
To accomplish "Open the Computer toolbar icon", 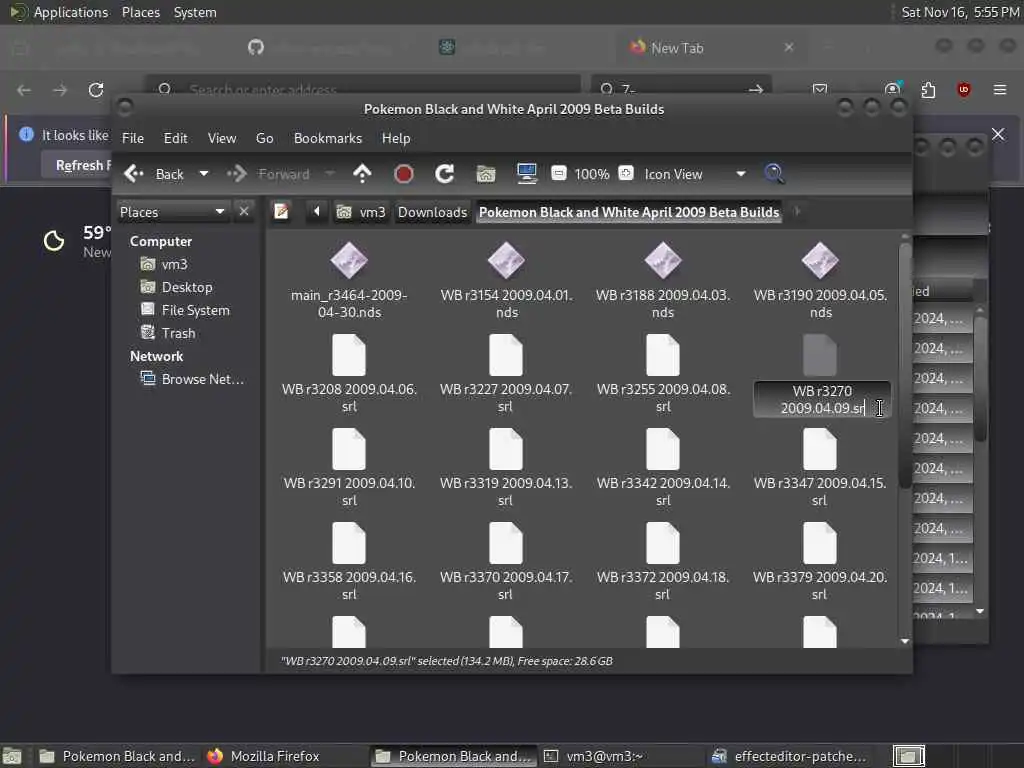I will pyautogui.click(x=526, y=174).
